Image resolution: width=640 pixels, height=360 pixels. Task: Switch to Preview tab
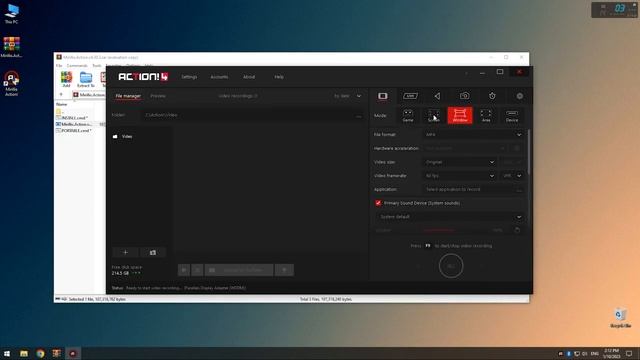(x=158, y=96)
